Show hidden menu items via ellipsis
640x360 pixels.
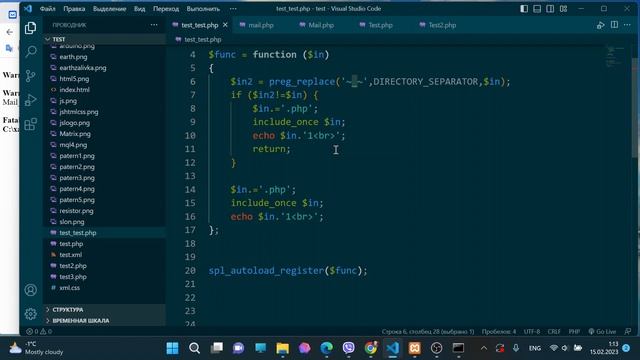point(233,9)
